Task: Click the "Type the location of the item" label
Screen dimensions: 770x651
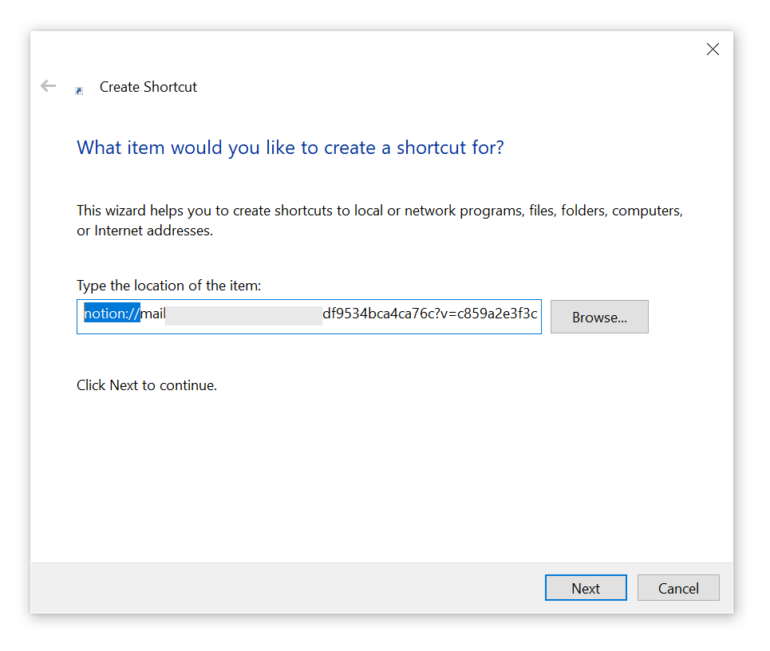Action: 169,286
